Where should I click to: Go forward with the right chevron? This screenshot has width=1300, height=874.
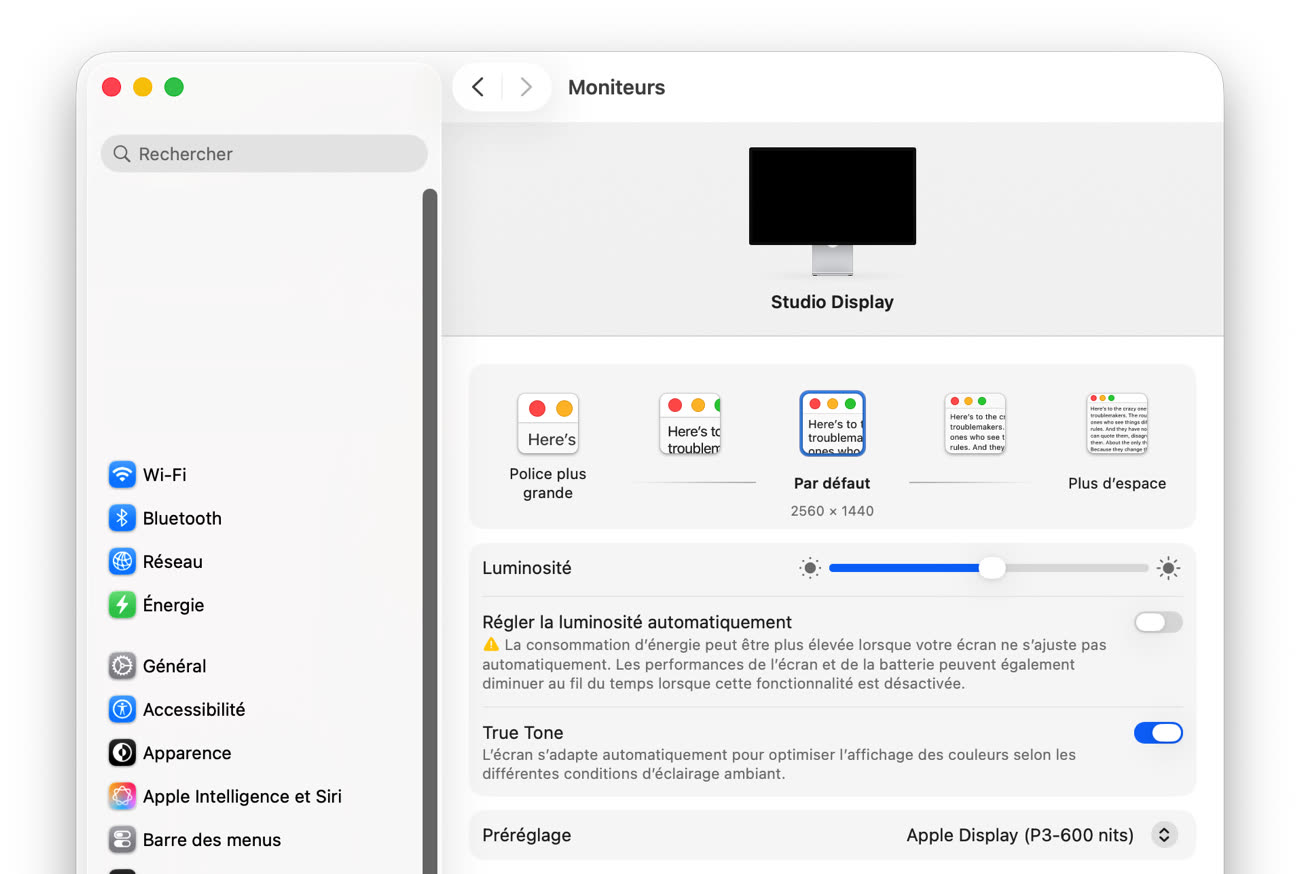(526, 87)
